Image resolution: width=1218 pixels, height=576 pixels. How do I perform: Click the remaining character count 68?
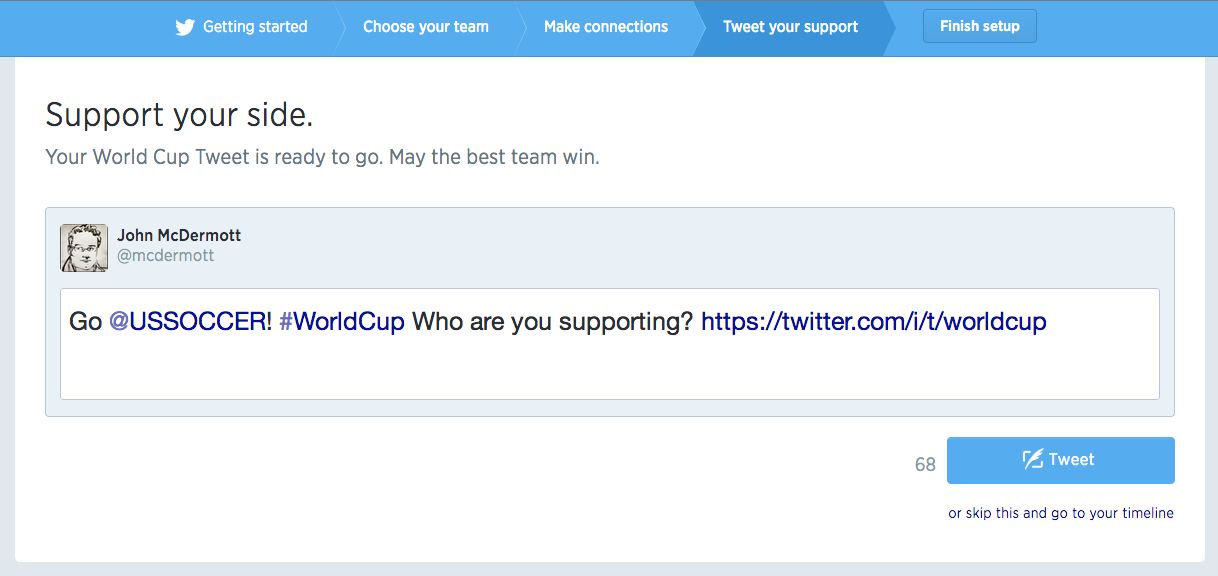tap(925, 464)
